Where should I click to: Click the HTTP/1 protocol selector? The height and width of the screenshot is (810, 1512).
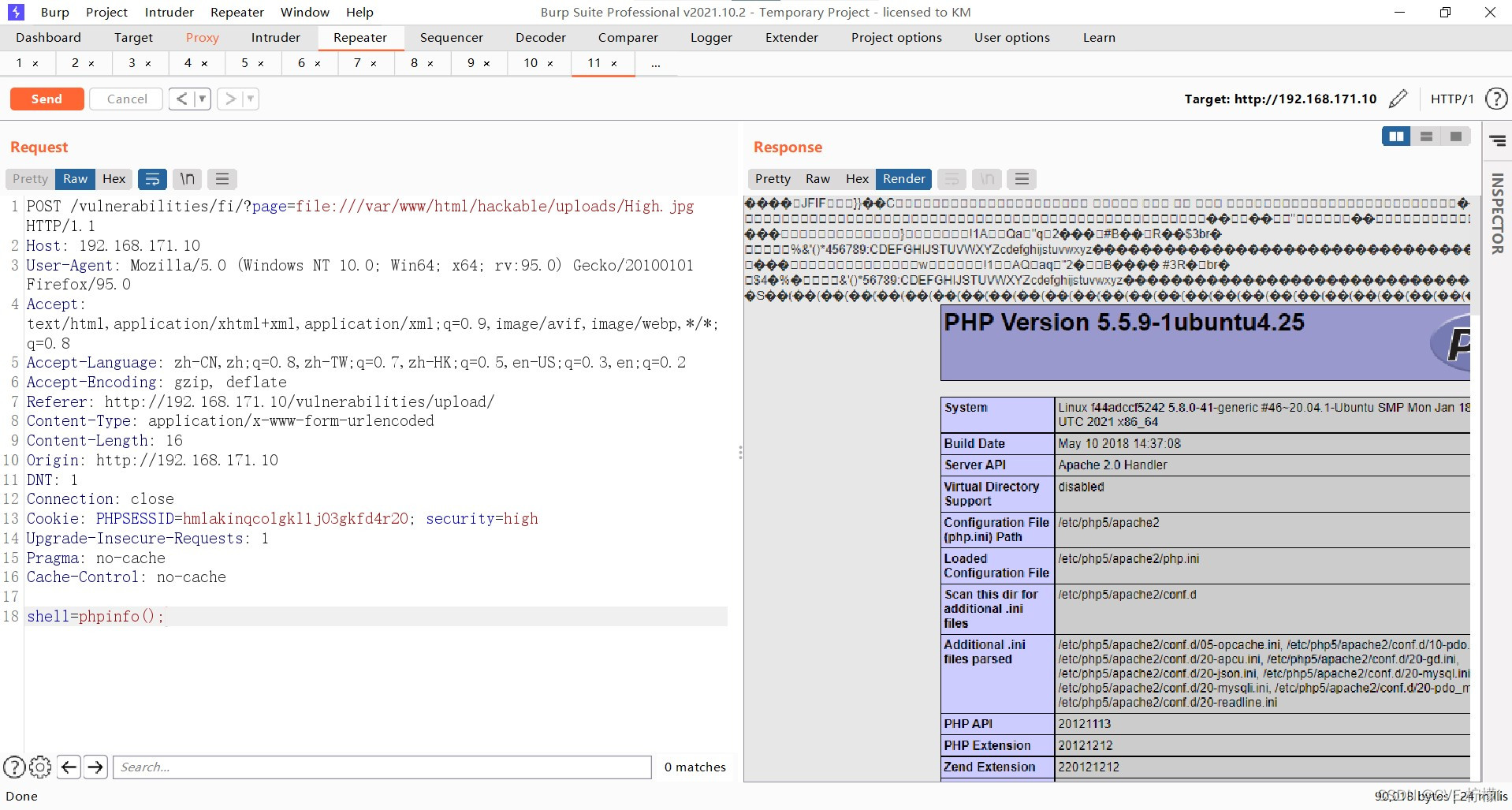click(x=1452, y=99)
